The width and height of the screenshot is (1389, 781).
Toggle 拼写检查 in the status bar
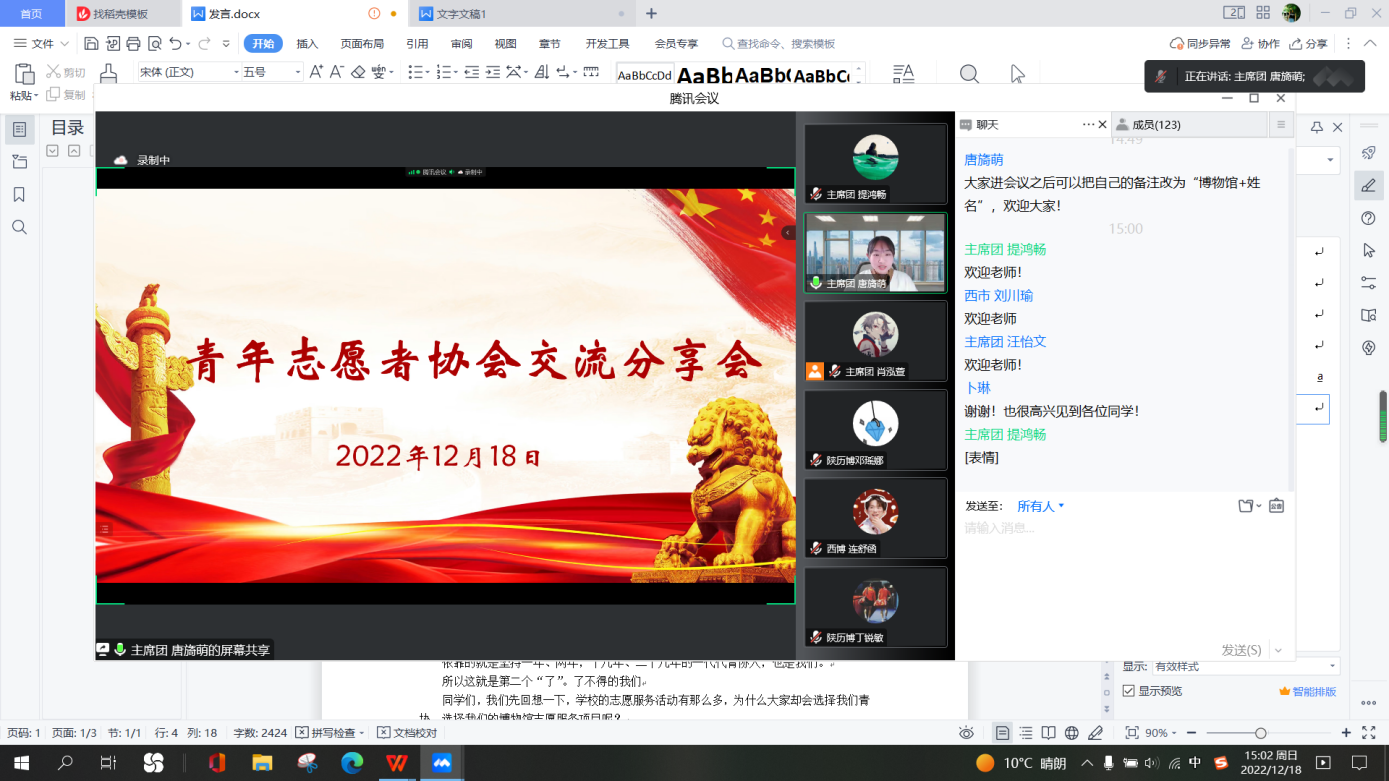coord(330,733)
